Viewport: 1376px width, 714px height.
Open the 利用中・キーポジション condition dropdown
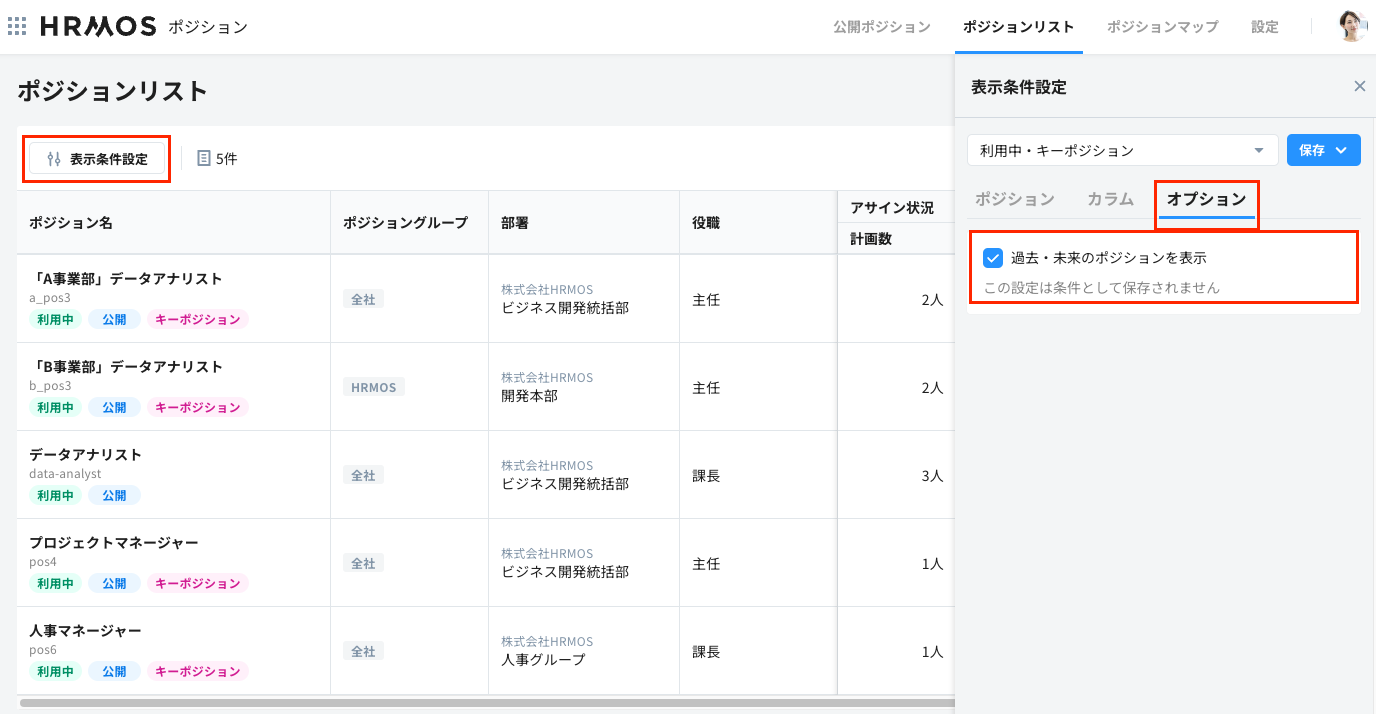(x=1122, y=150)
